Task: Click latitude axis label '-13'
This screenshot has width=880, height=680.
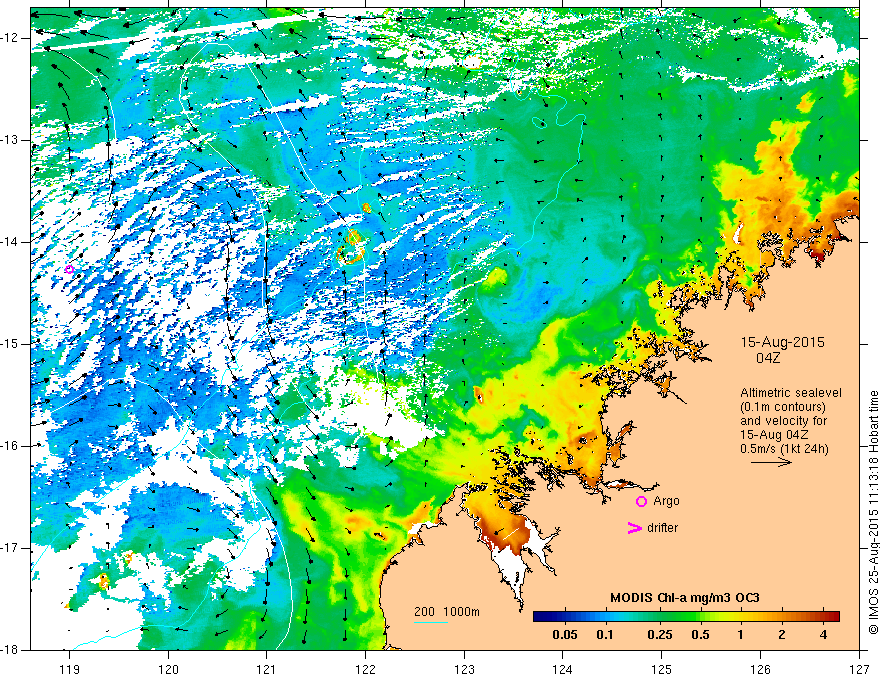Action: pos(11,140)
